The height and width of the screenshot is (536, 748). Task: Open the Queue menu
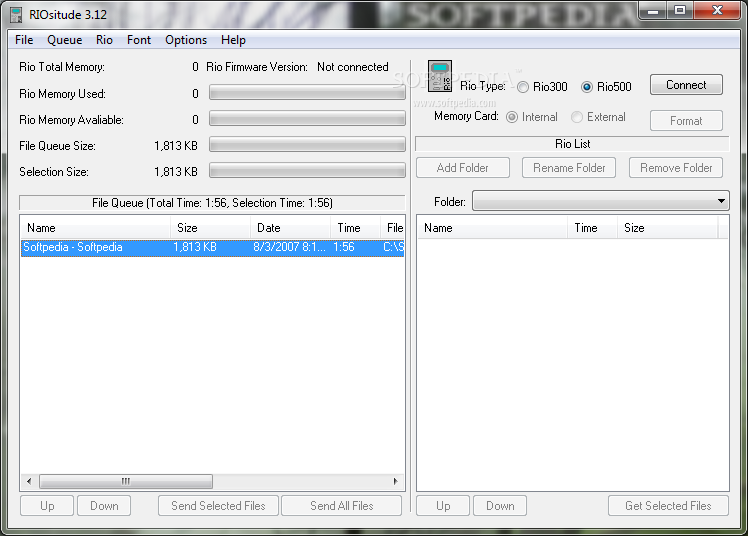64,40
